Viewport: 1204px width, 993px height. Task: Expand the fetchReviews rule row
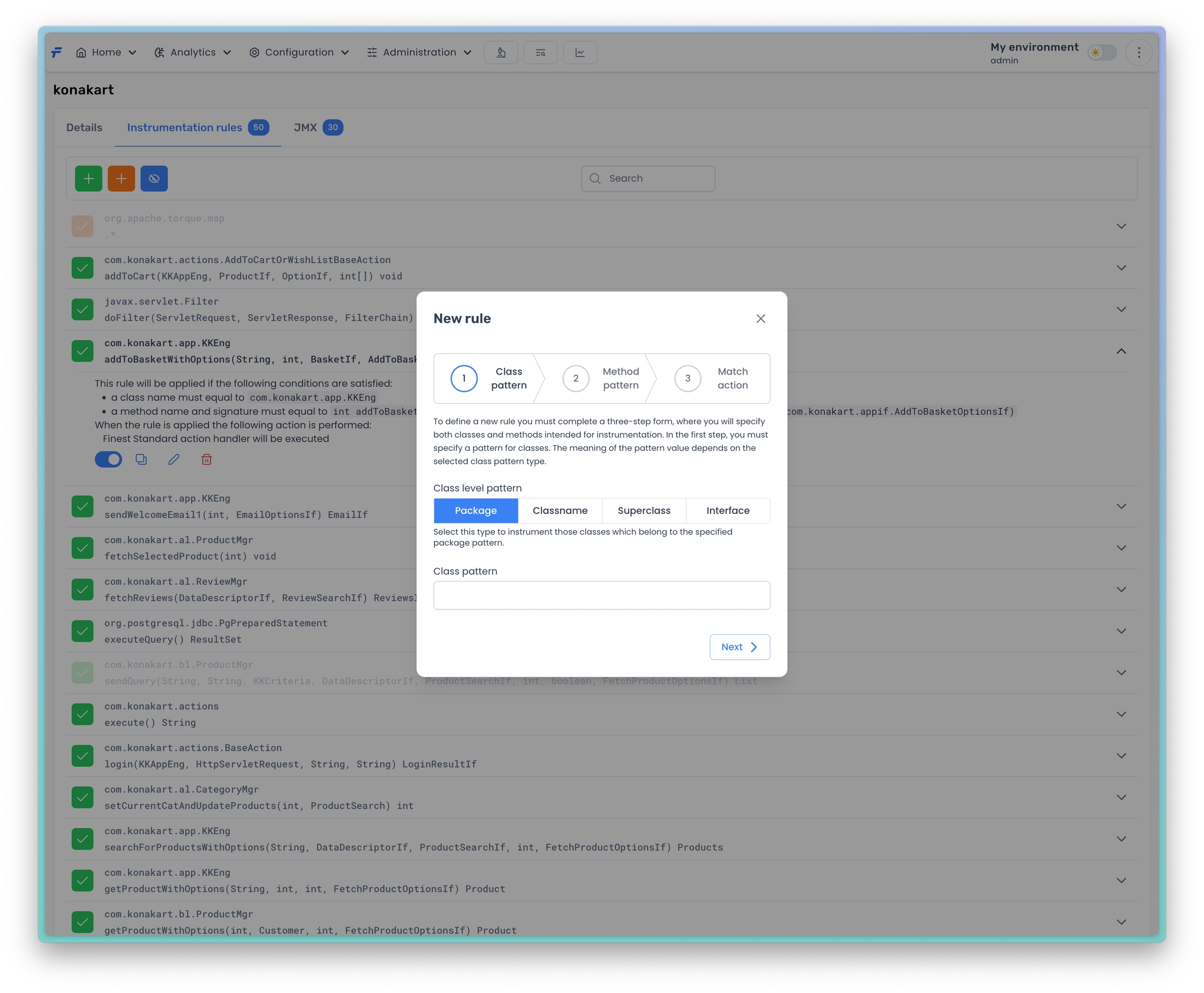[1121, 590]
